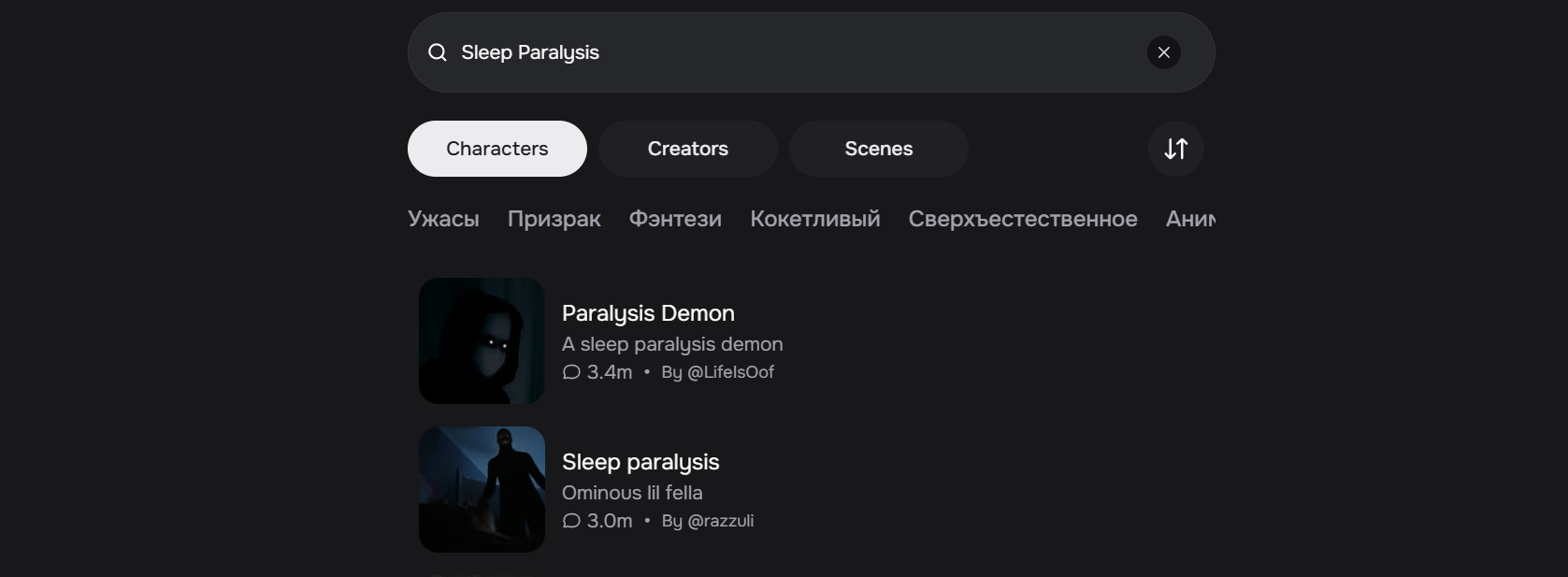Filter by the Призрак tag

(554, 219)
